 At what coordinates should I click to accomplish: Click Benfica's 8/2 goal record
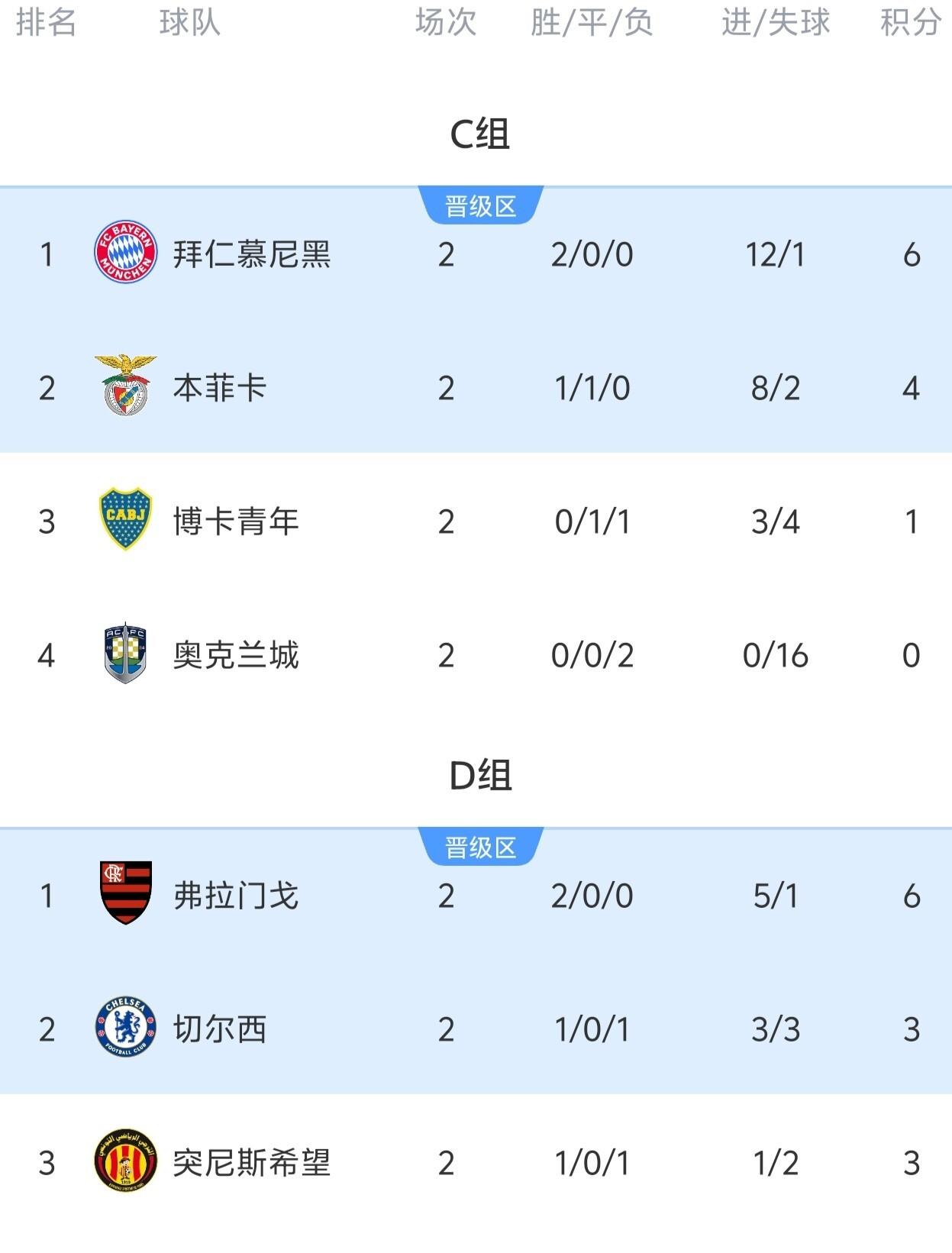click(773, 389)
